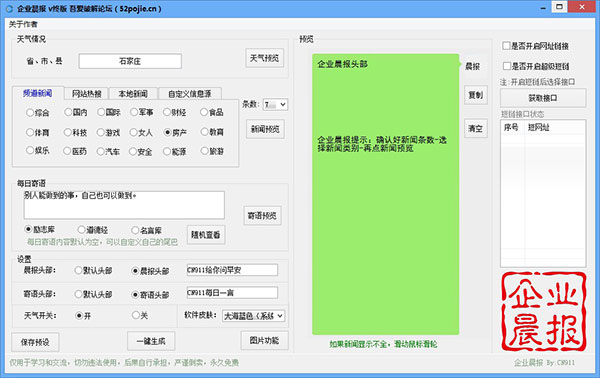This screenshot has height=378, width=600.
Task: Select the 安全 news category
Action: 141,152
